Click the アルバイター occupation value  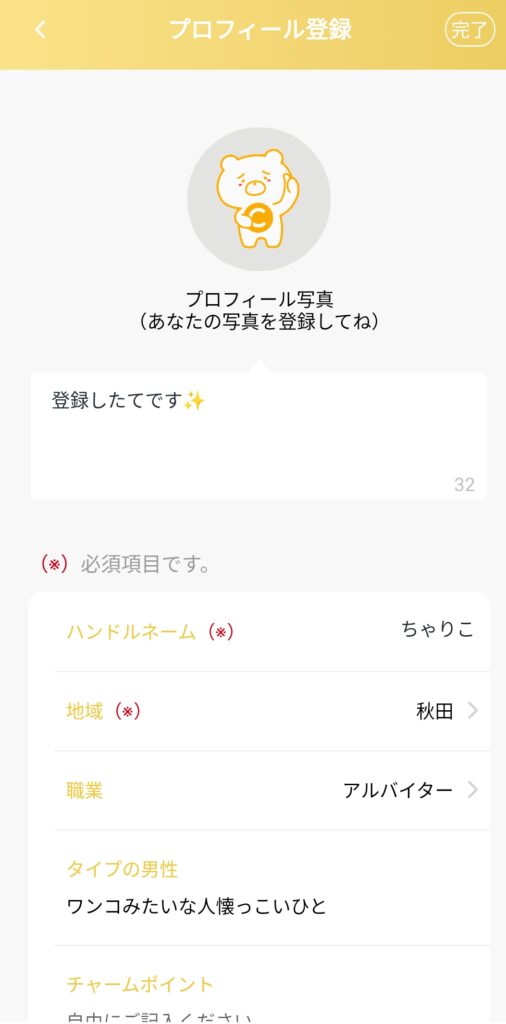tap(398, 790)
